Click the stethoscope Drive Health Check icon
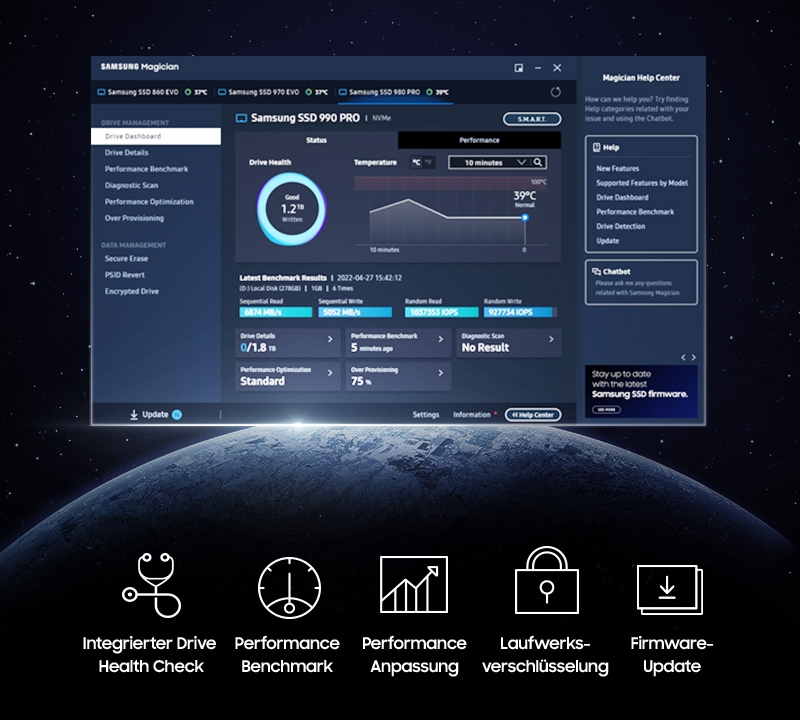800x720 pixels. pyautogui.click(x=152, y=585)
